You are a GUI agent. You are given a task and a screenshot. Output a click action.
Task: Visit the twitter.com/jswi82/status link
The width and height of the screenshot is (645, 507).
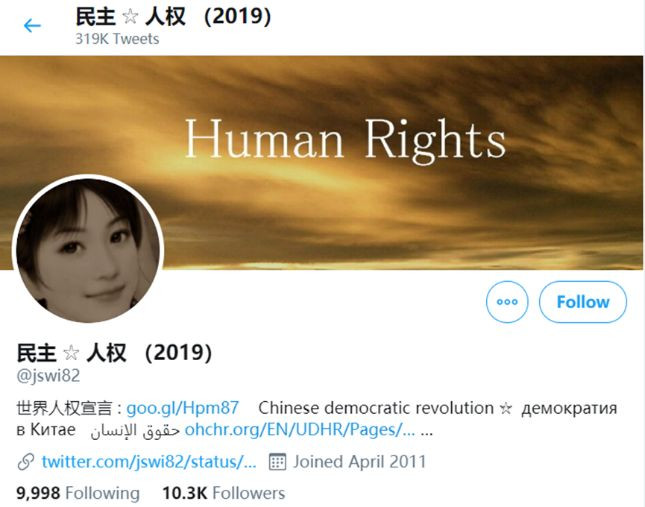[x=149, y=461]
